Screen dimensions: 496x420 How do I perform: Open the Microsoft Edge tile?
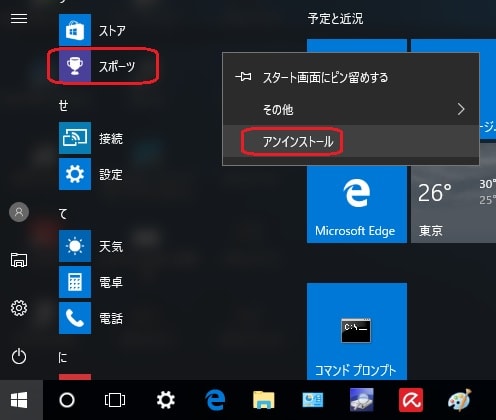point(357,204)
